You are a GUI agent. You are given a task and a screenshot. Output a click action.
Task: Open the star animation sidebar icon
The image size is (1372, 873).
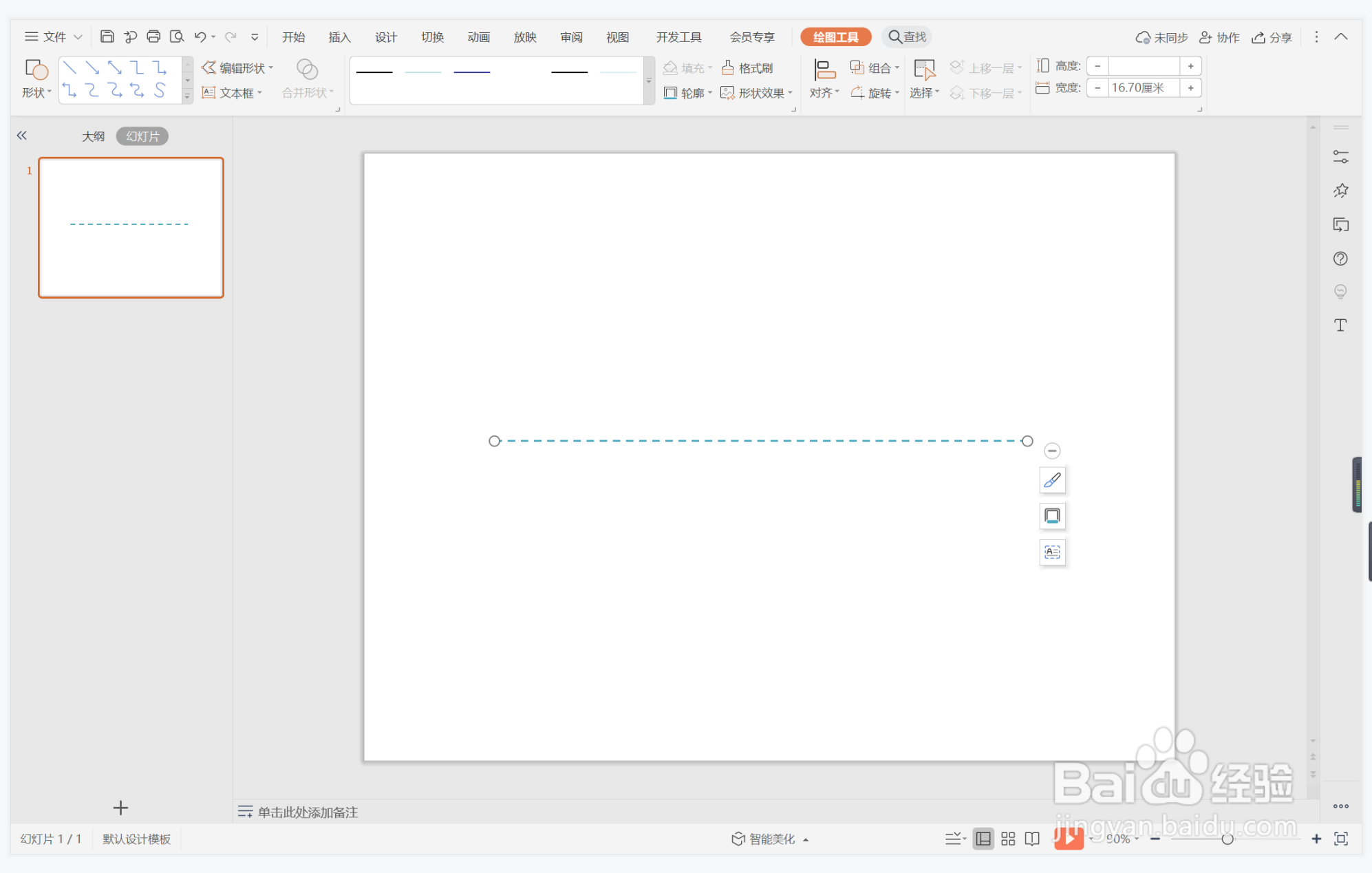point(1340,191)
